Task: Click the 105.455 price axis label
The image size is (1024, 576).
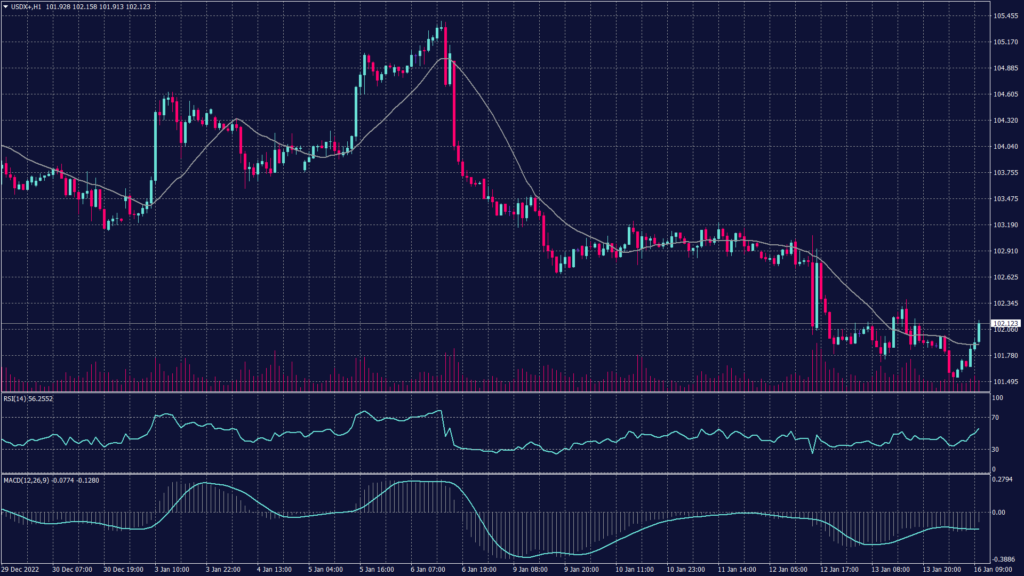Action: 1005,16
